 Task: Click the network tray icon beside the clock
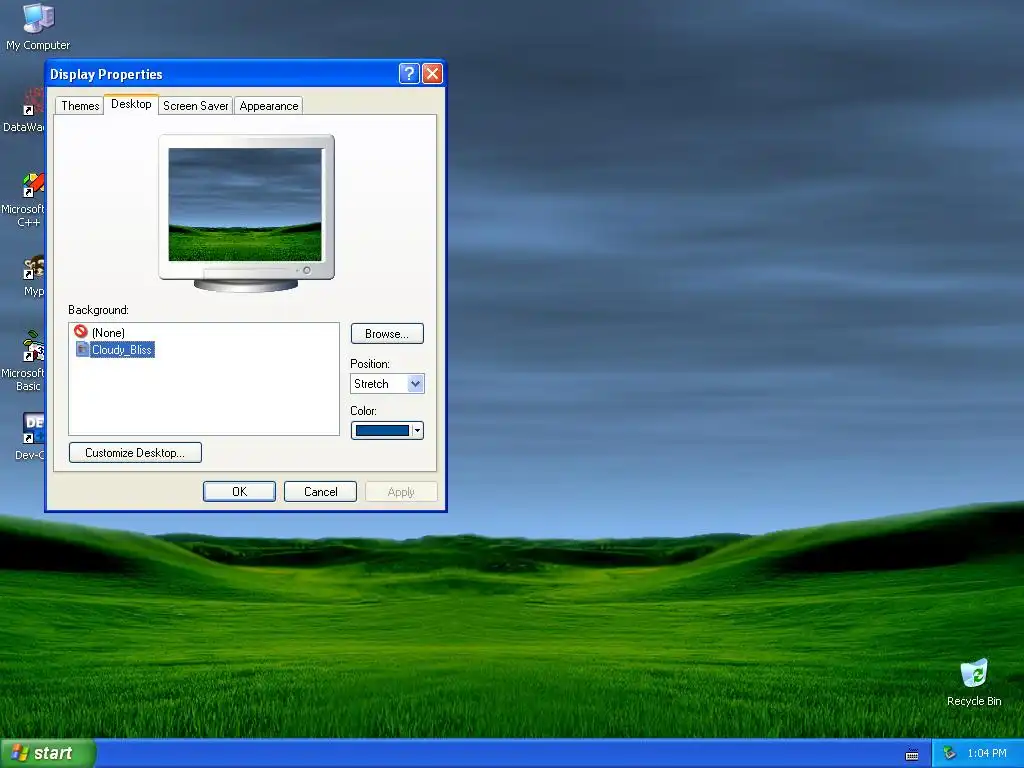(x=949, y=754)
